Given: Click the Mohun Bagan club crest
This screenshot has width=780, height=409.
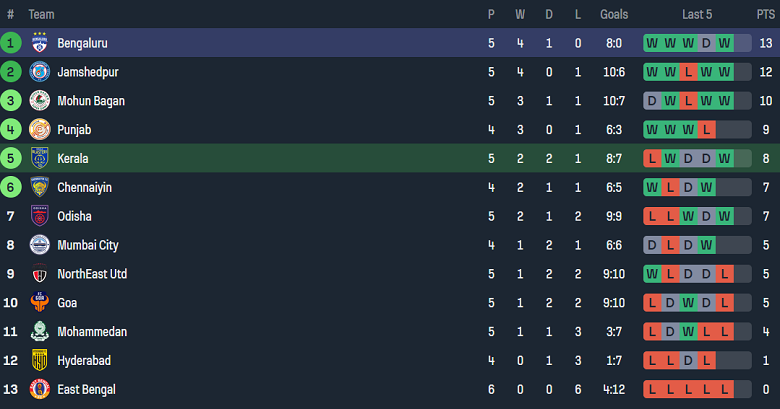Looking at the screenshot, I should (x=40, y=101).
